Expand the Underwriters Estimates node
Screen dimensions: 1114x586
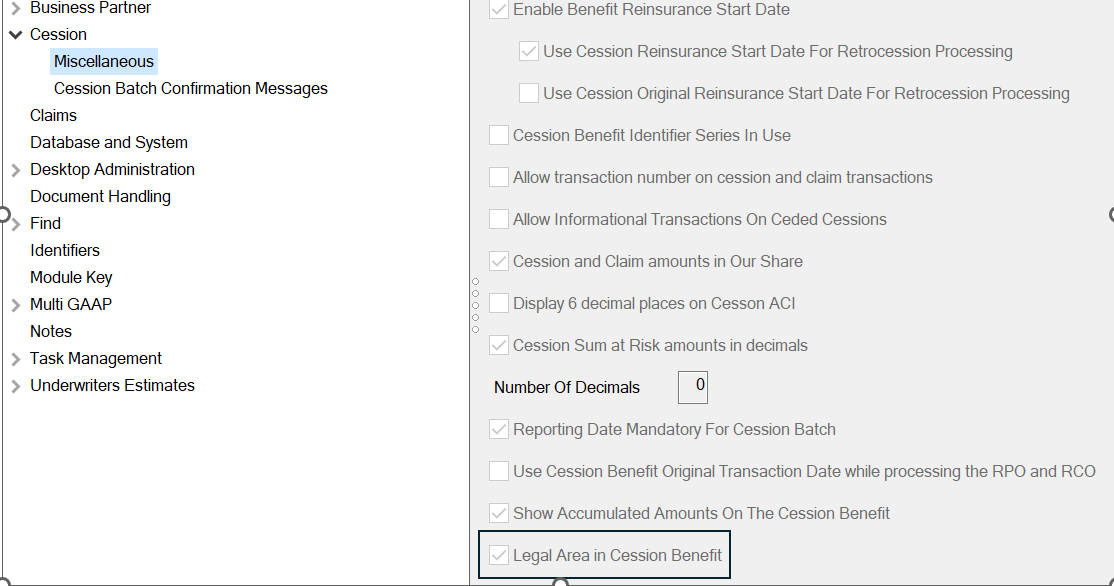click(16, 386)
